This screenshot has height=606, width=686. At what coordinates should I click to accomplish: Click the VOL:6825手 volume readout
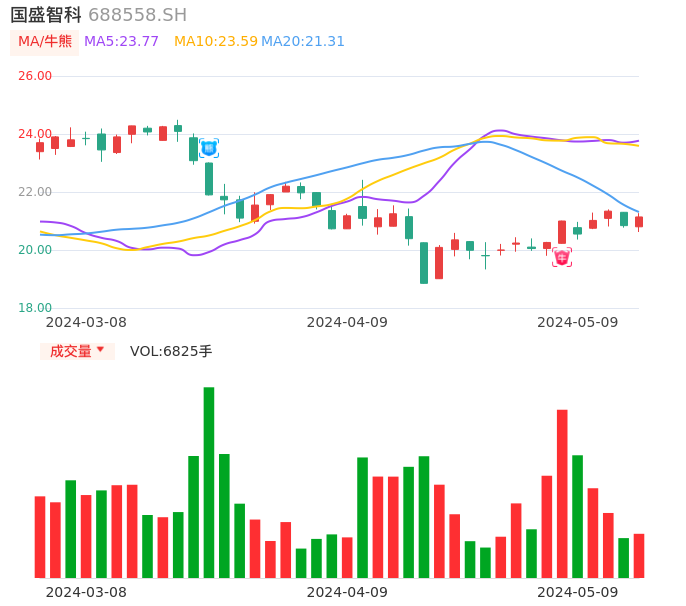click(171, 351)
